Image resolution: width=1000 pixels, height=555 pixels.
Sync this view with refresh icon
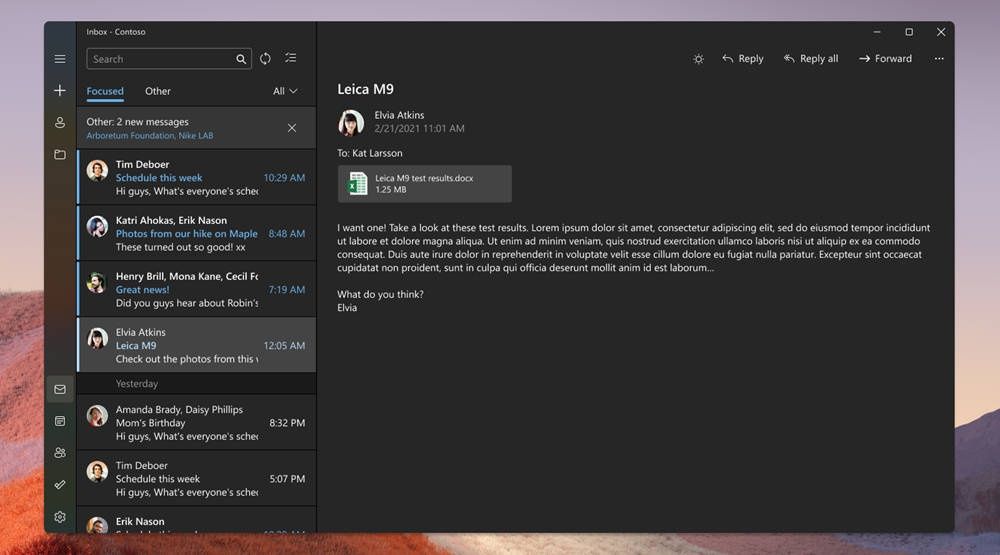pos(265,59)
